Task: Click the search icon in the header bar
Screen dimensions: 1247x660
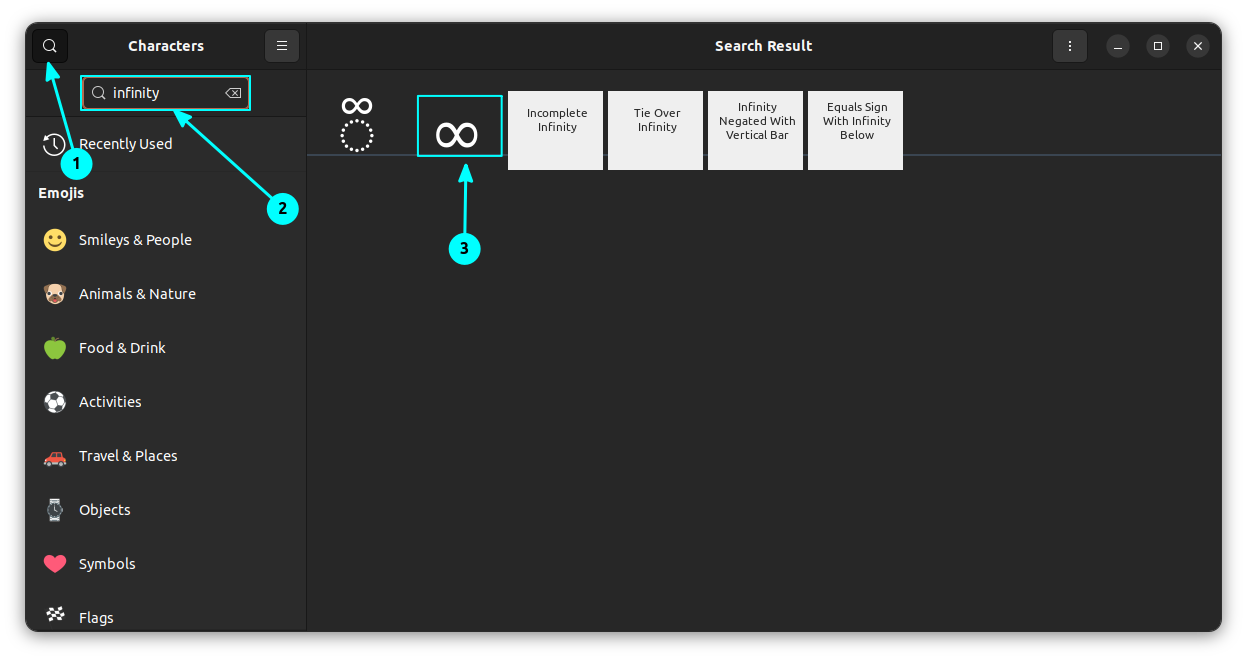Action: 48,45
